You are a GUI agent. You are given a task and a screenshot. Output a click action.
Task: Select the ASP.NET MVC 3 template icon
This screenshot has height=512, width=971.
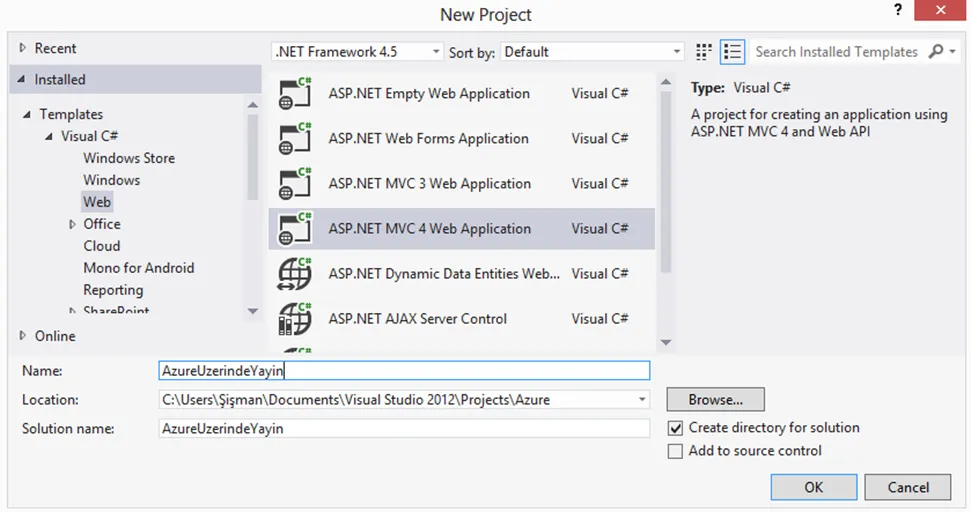point(295,184)
